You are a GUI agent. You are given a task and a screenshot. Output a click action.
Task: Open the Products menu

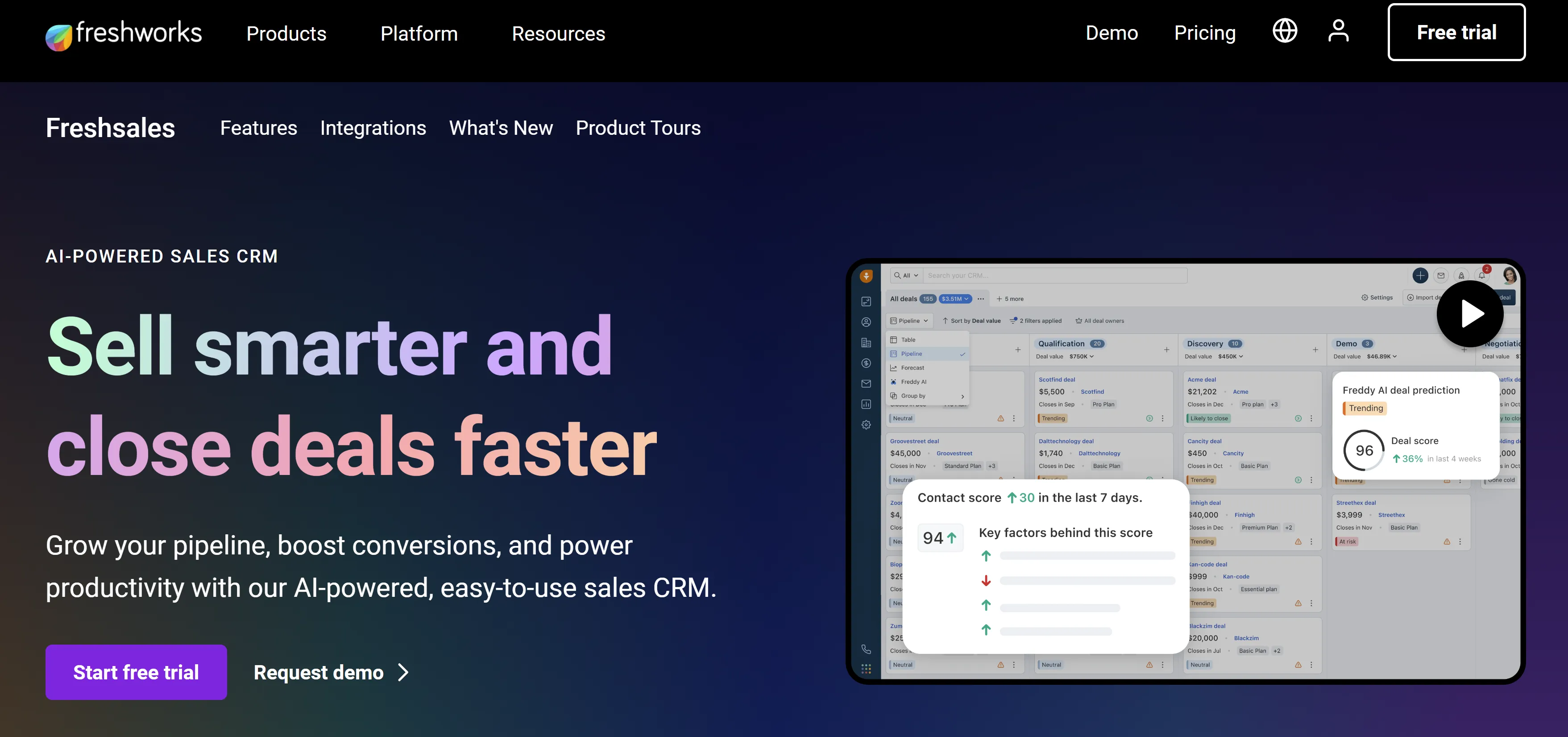286,33
